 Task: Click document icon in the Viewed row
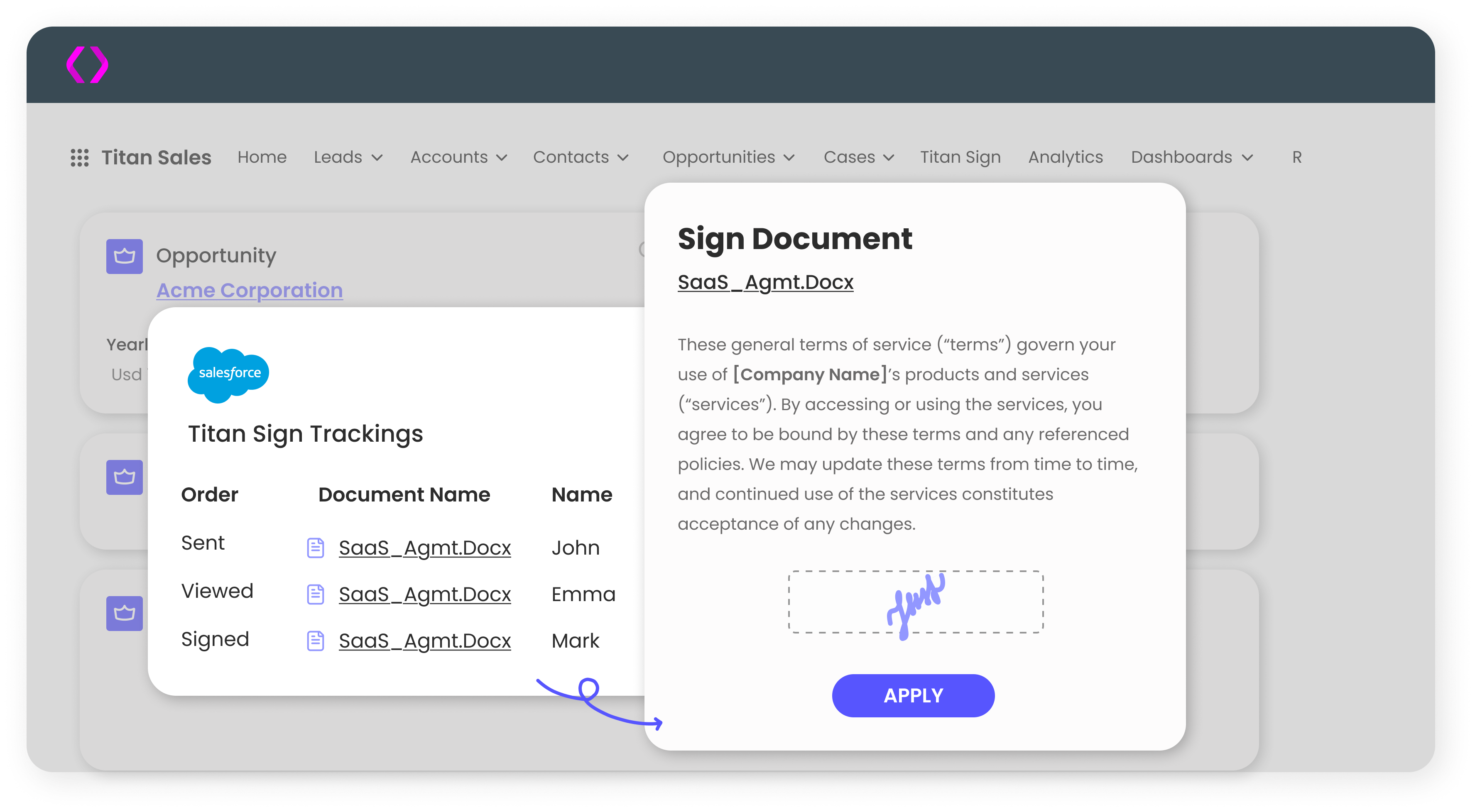click(316, 594)
